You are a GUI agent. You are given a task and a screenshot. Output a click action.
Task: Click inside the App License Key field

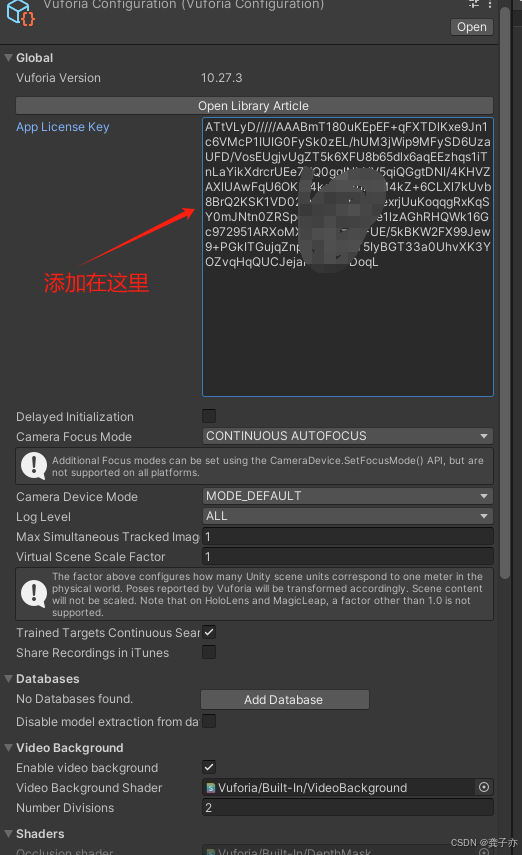(347, 257)
